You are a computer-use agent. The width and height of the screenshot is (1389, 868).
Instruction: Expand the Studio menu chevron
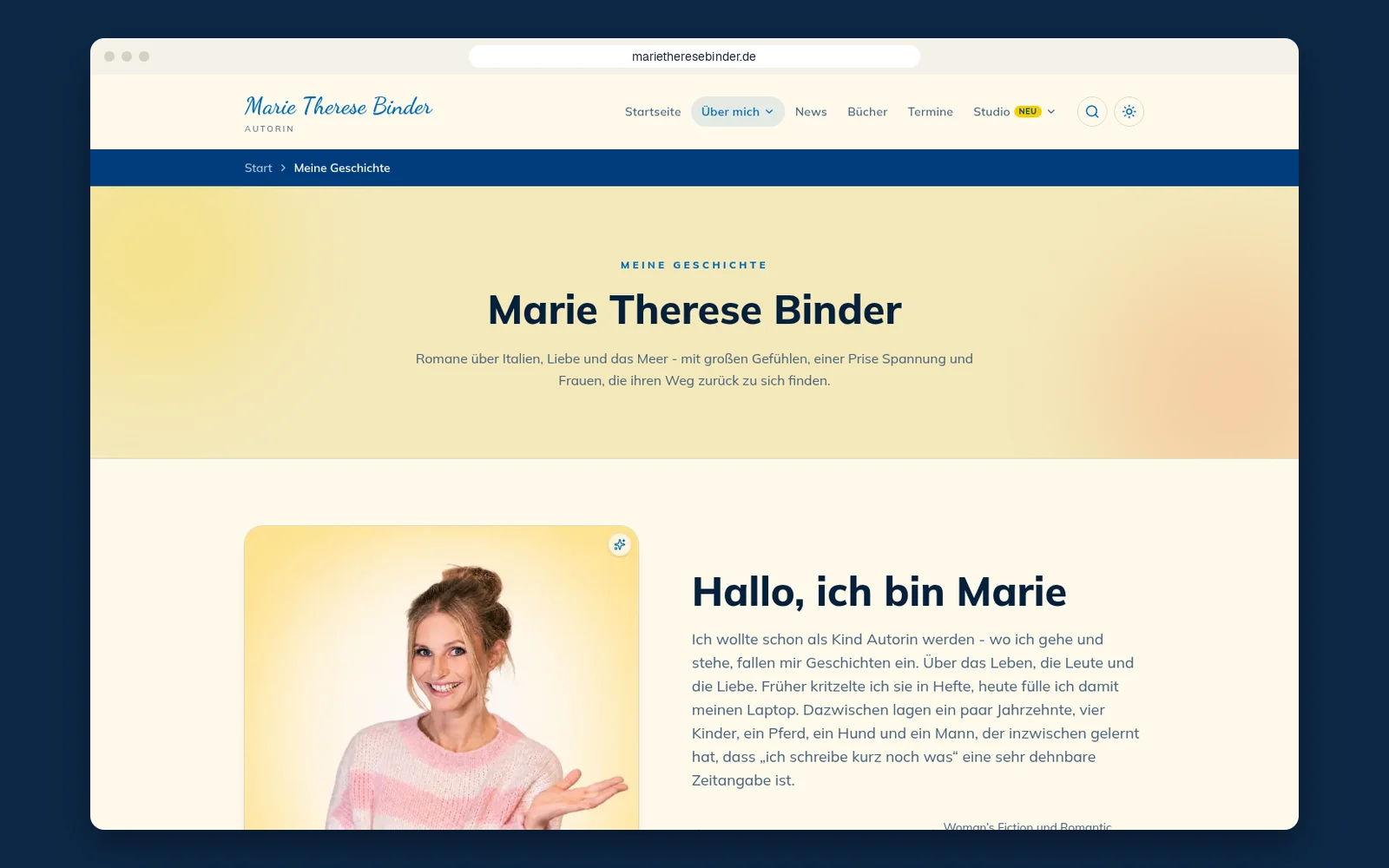pyautogui.click(x=1051, y=112)
